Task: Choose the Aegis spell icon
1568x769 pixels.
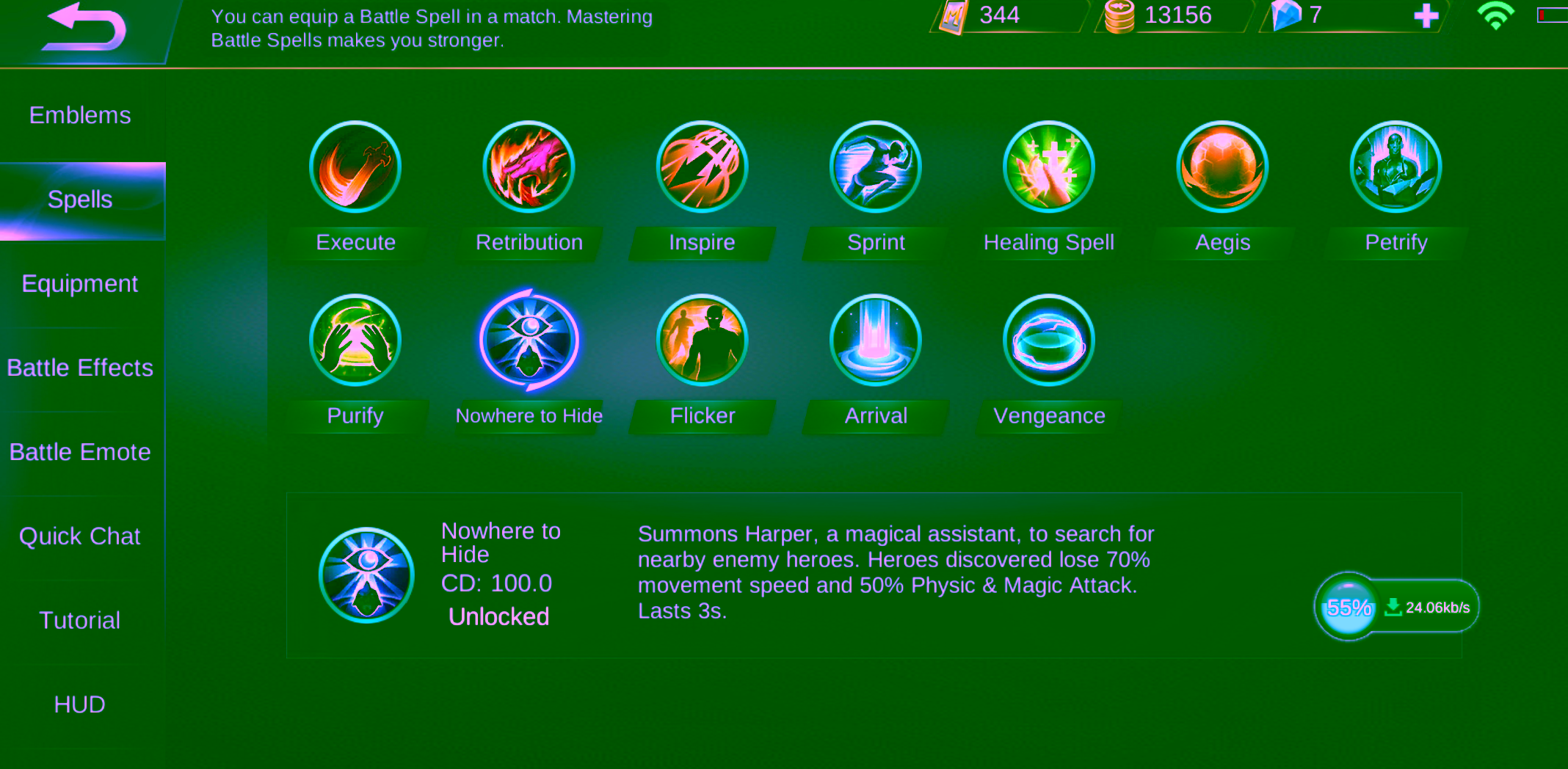Action: click(1222, 167)
